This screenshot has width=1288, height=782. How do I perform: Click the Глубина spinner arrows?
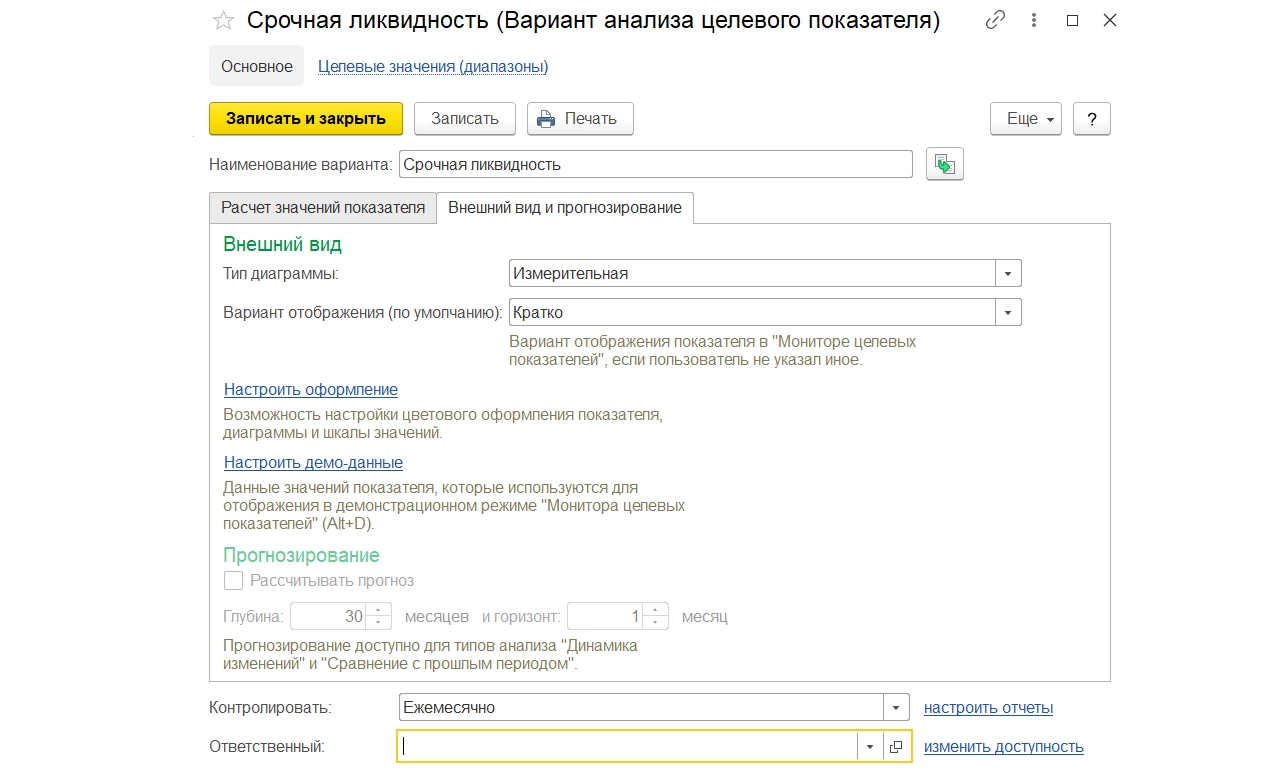tap(379, 616)
